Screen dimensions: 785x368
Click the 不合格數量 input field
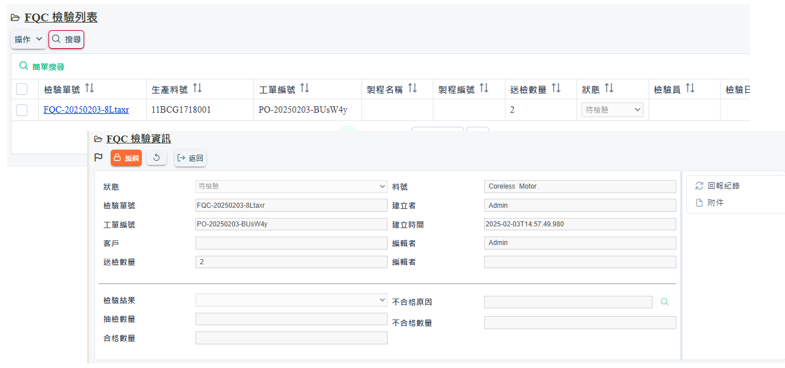click(x=580, y=322)
